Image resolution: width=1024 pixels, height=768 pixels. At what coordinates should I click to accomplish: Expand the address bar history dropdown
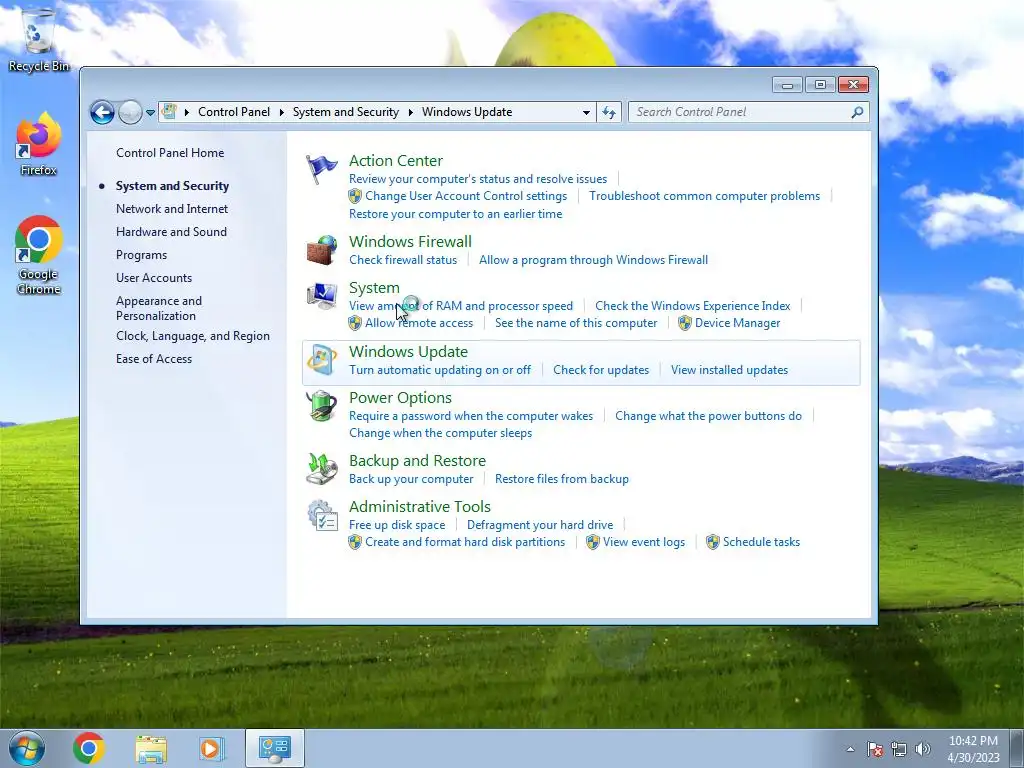click(586, 112)
